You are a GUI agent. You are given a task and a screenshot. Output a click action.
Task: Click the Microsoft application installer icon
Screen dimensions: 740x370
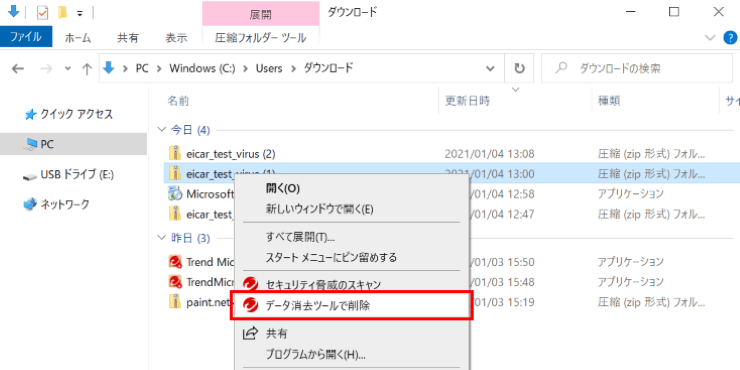[175, 193]
